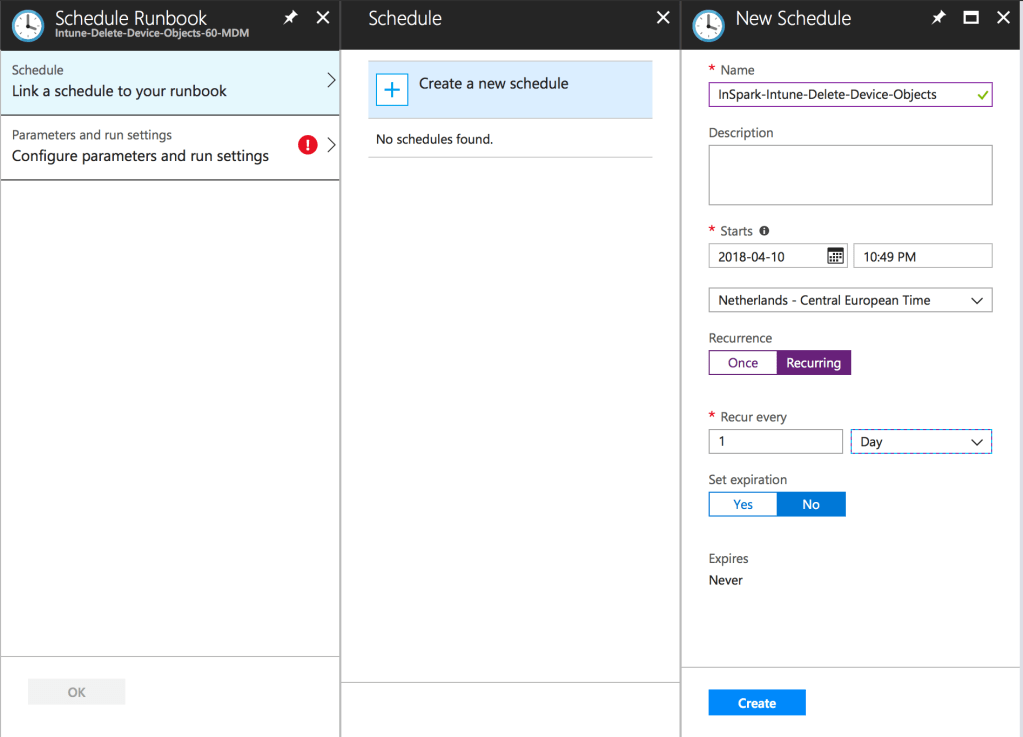Screen dimensions: 1023x737
Task: Click the start time field
Action: pos(922,256)
